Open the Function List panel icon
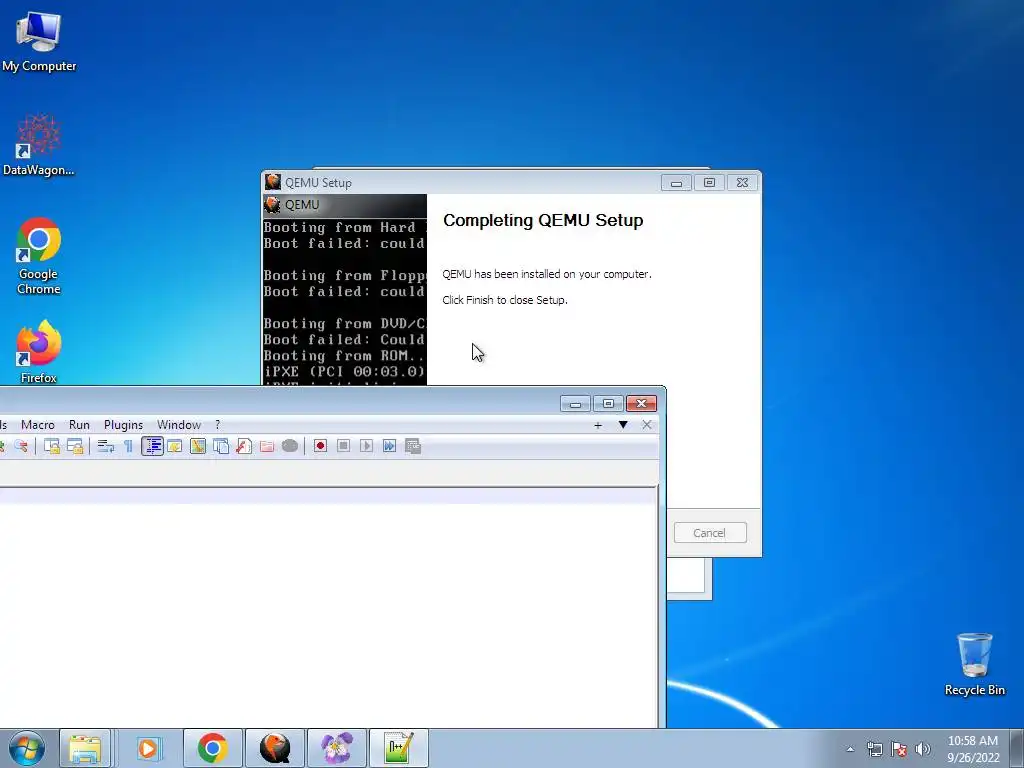This screenshot has width=1024, height=768. [x=244, y=446]
